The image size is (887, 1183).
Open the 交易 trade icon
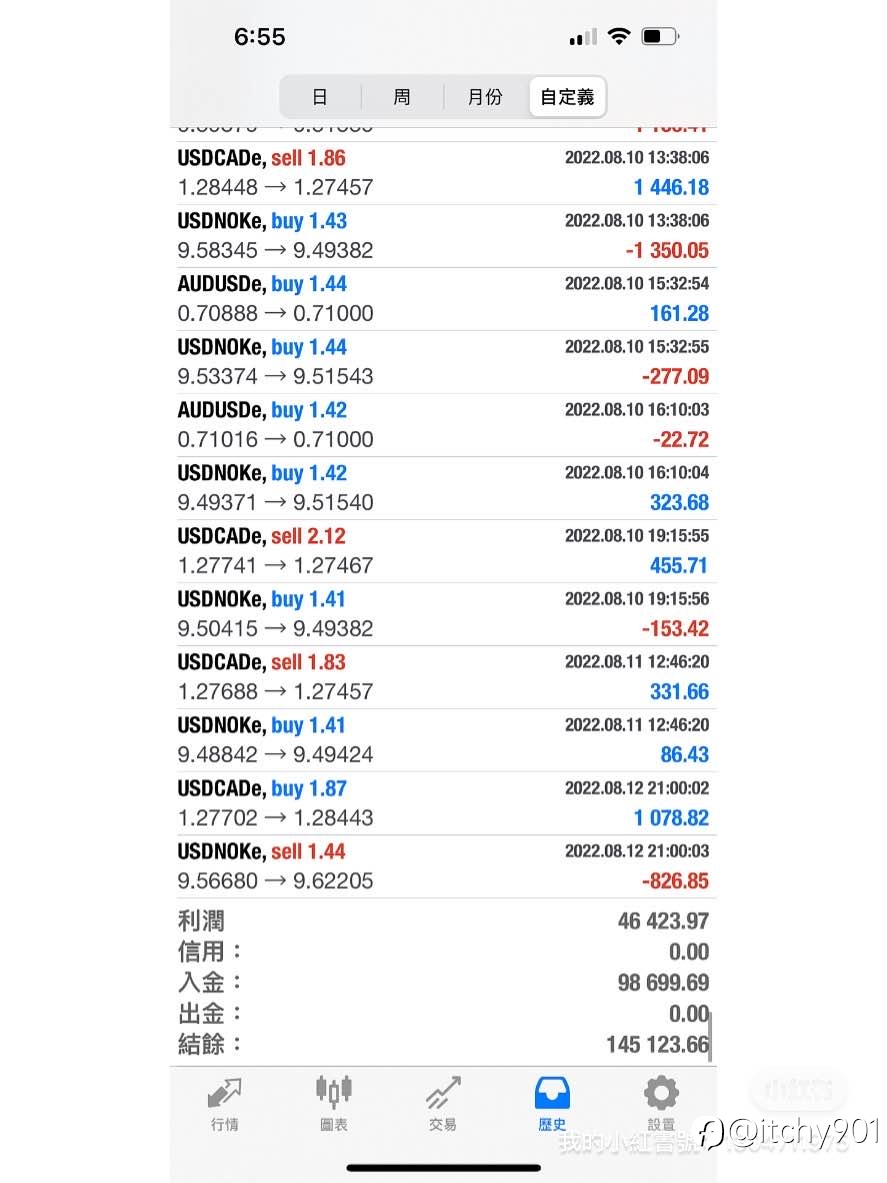pos(443,1093)
